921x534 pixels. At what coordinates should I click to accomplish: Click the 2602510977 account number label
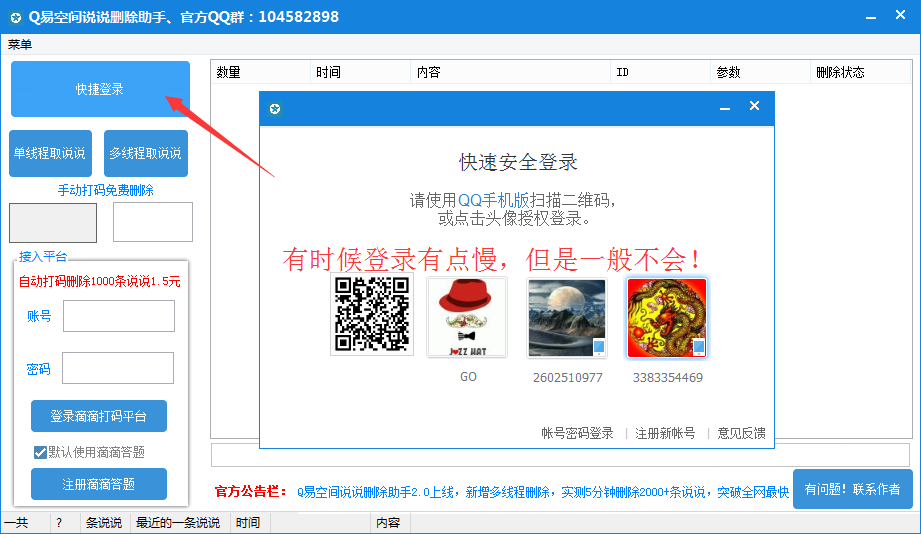click(568, 378)
